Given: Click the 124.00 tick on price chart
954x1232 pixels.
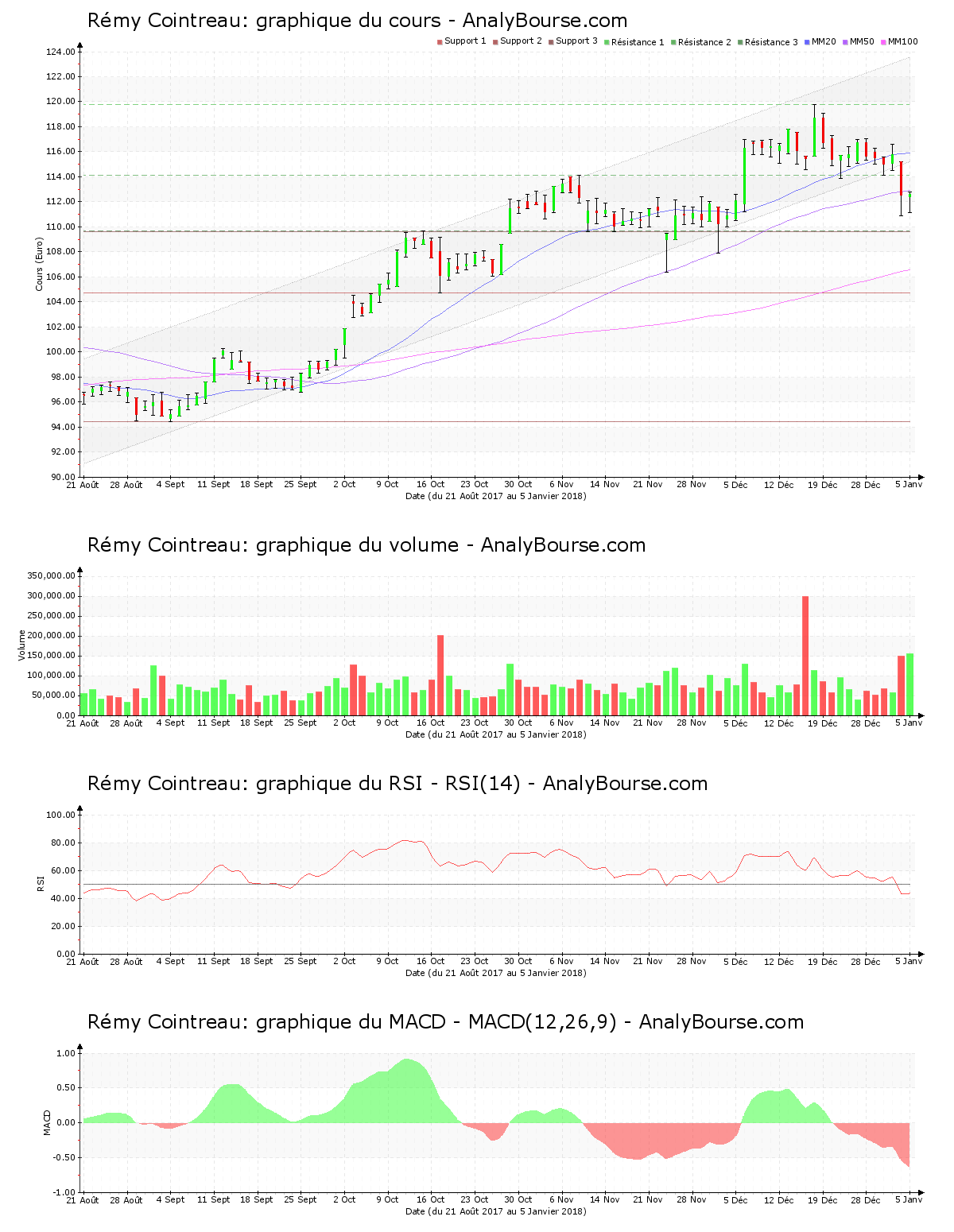Looking at the screenshot, I should coord(61,52).
